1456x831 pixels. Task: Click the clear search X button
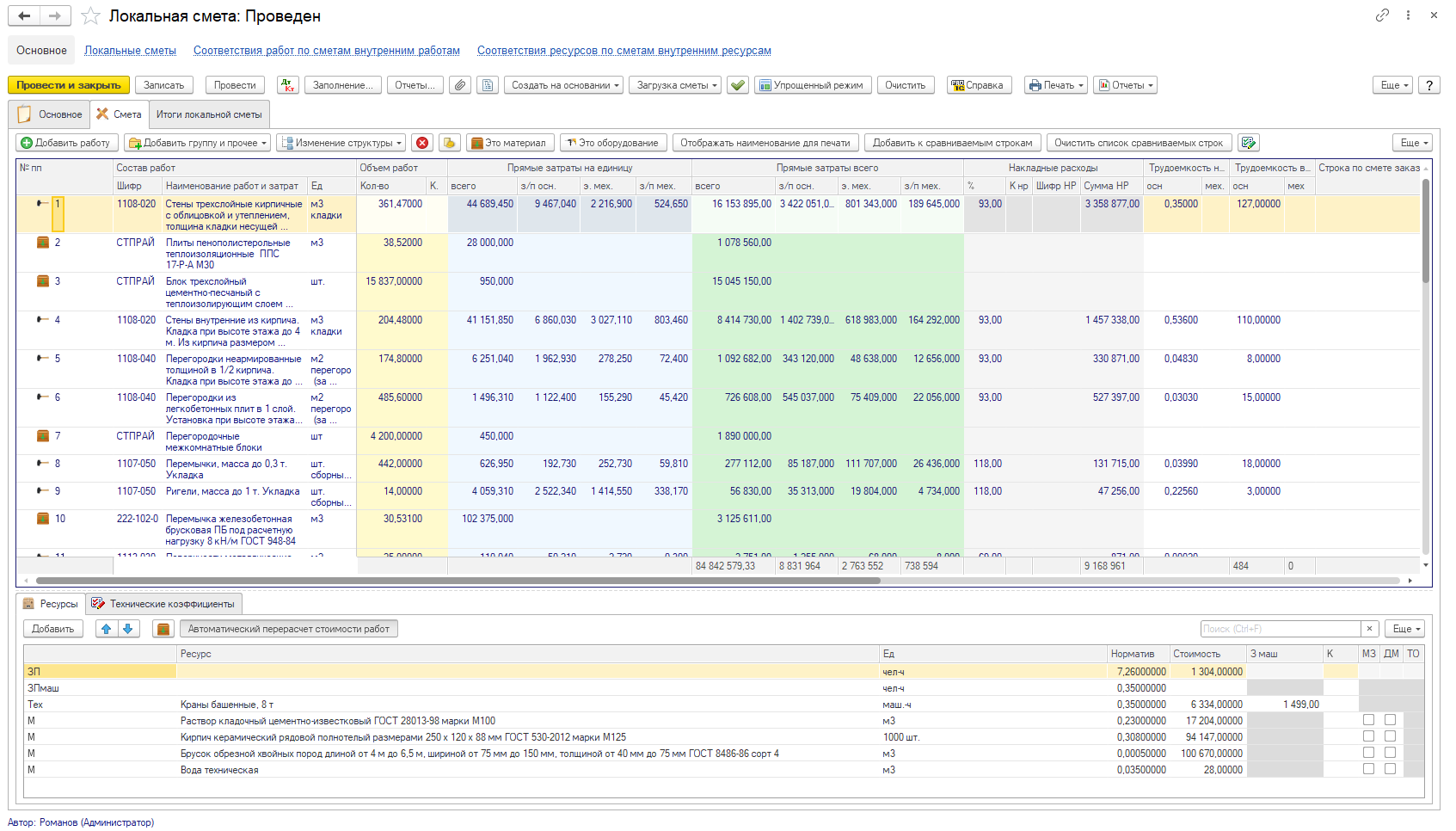(x=1370, y=629)
